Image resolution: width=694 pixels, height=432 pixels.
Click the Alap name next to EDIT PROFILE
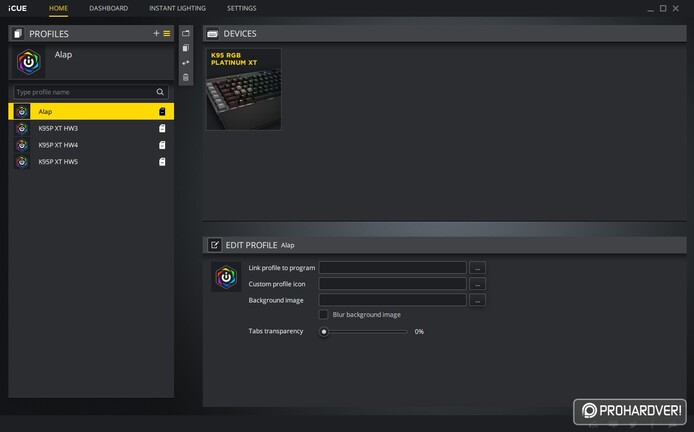coord(287,245)
